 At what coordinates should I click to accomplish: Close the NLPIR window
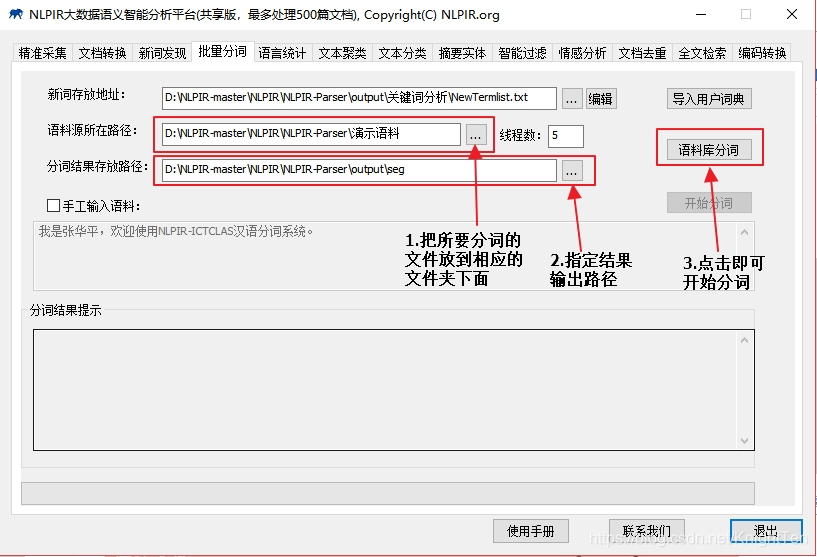[x=792, y=15]
